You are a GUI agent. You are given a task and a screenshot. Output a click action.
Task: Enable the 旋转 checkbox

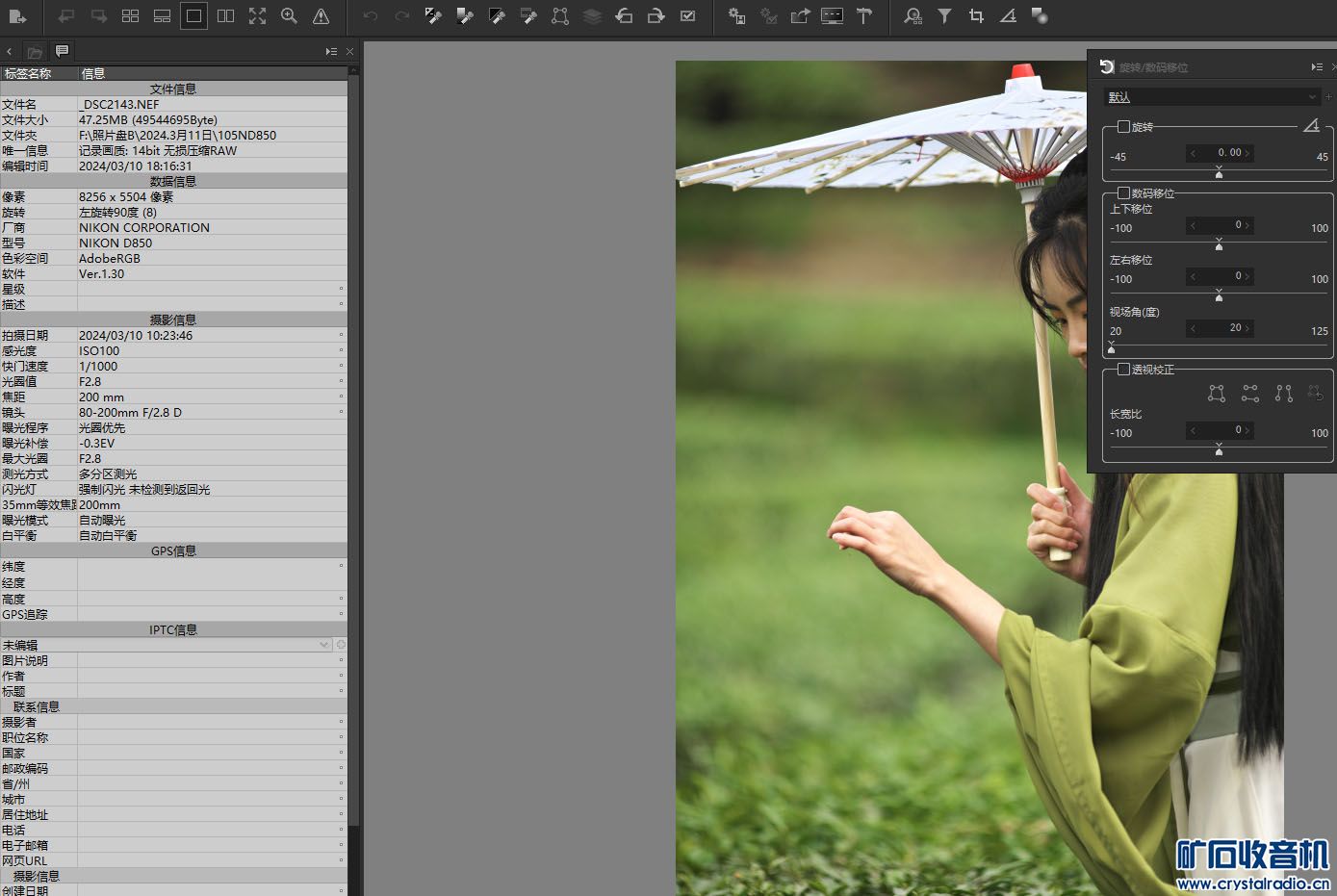[x=1123, y=127]
